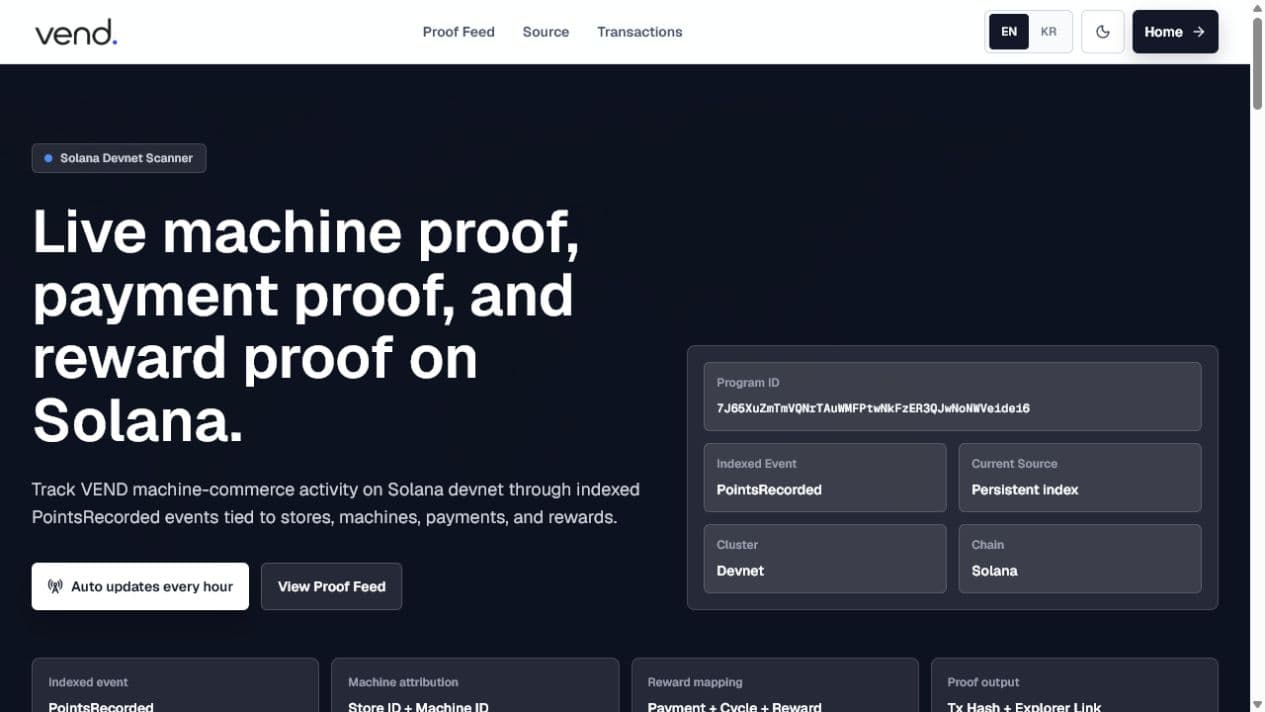Open the Proof Feed nav item
The image size is (1265, 712).
click(458, 32)
